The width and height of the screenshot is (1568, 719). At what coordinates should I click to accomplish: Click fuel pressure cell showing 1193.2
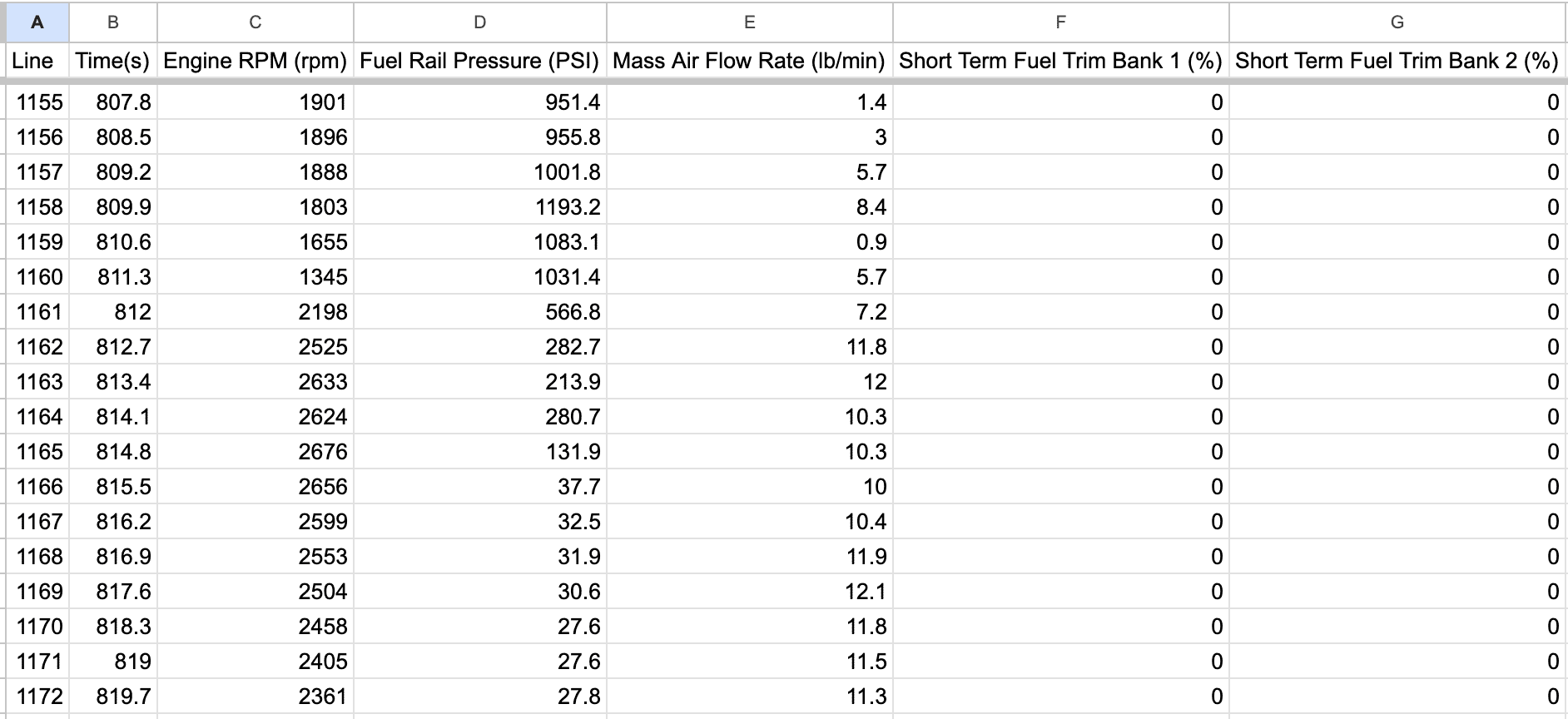[x=480, y=207]
